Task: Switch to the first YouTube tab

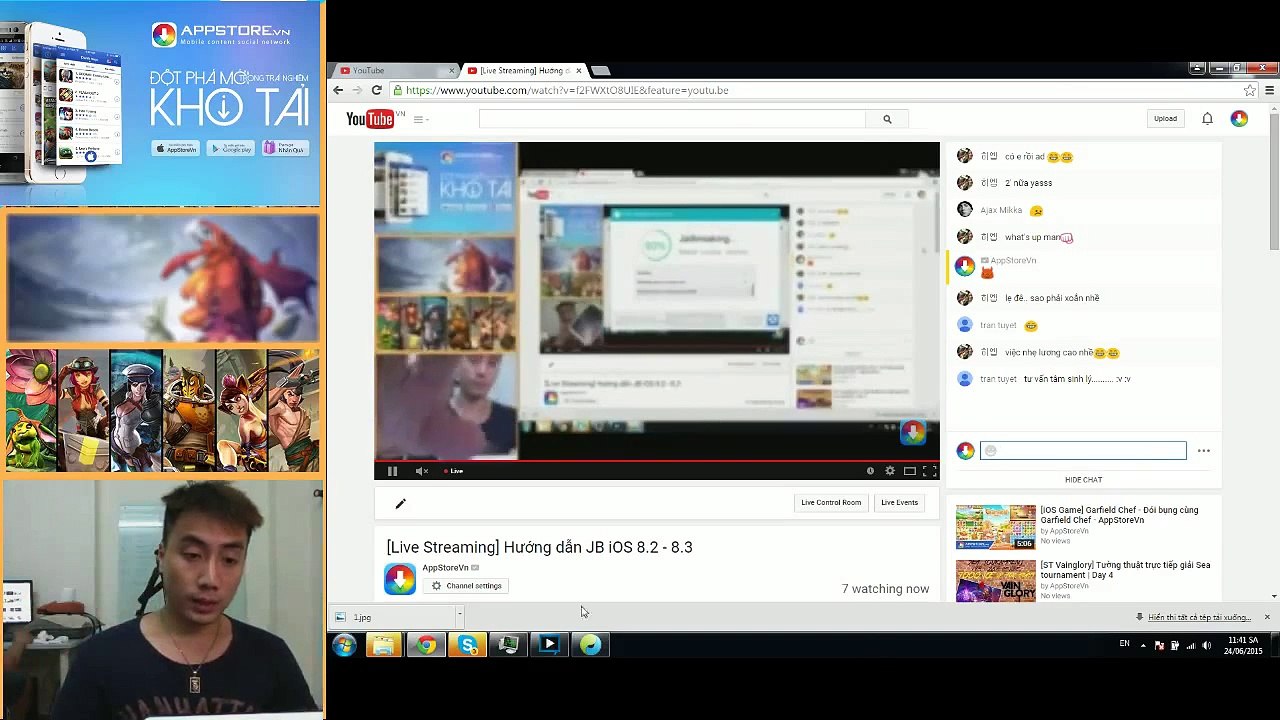Action: 395,70
